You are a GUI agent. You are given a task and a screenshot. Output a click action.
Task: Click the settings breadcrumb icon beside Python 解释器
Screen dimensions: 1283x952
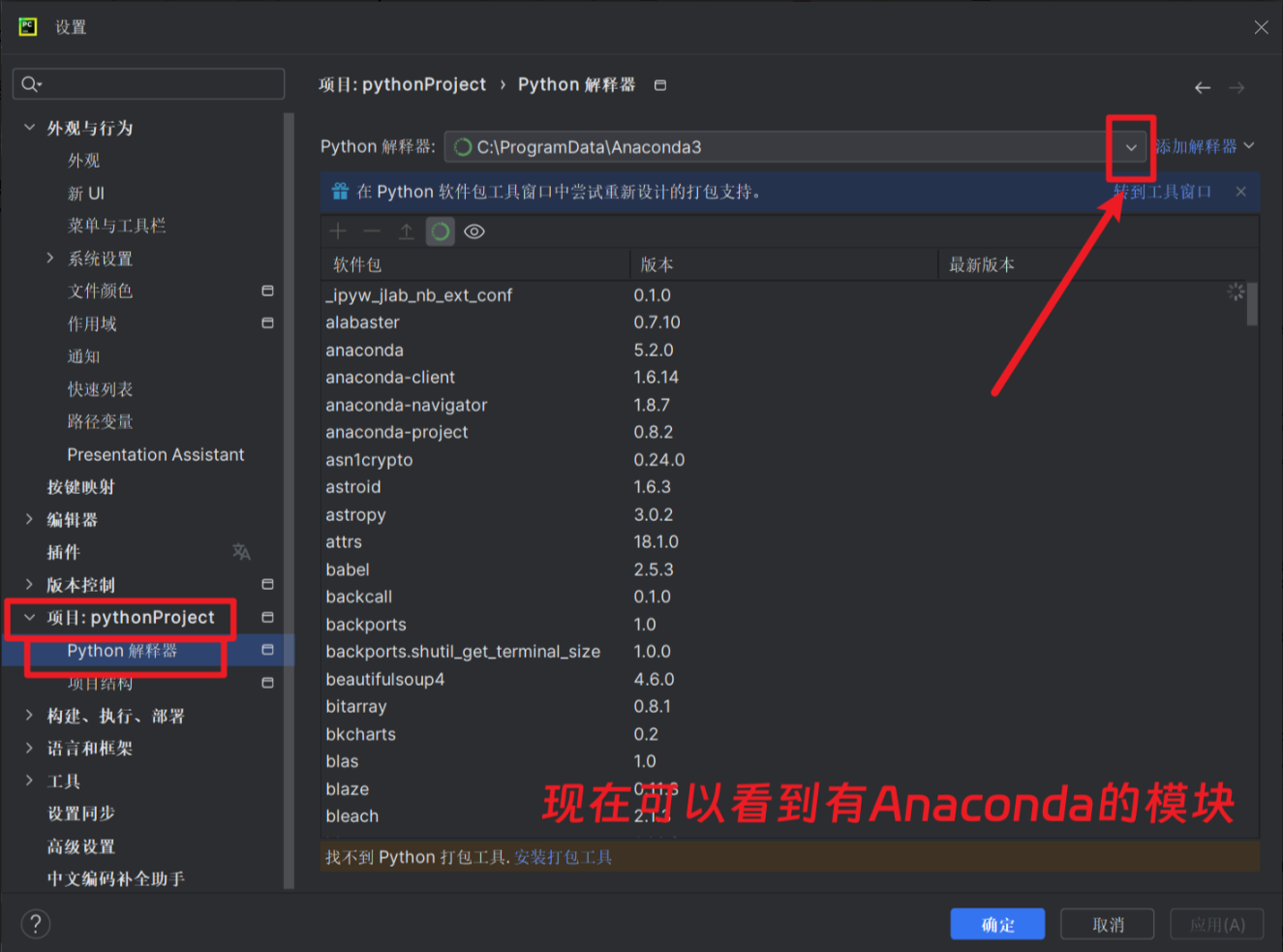tap(659, 84)
